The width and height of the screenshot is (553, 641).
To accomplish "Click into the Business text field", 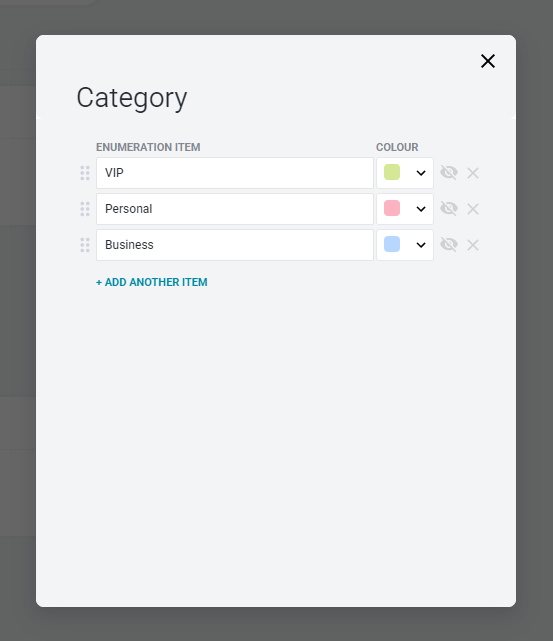I will click(235, 245).
